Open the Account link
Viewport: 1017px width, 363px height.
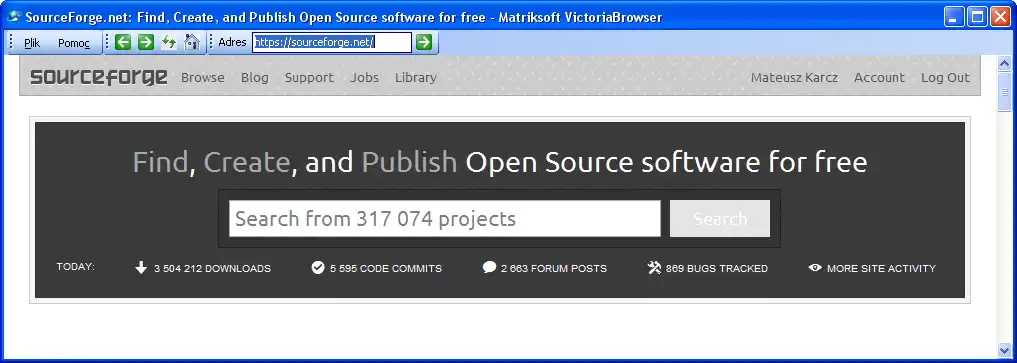point(879,77)
